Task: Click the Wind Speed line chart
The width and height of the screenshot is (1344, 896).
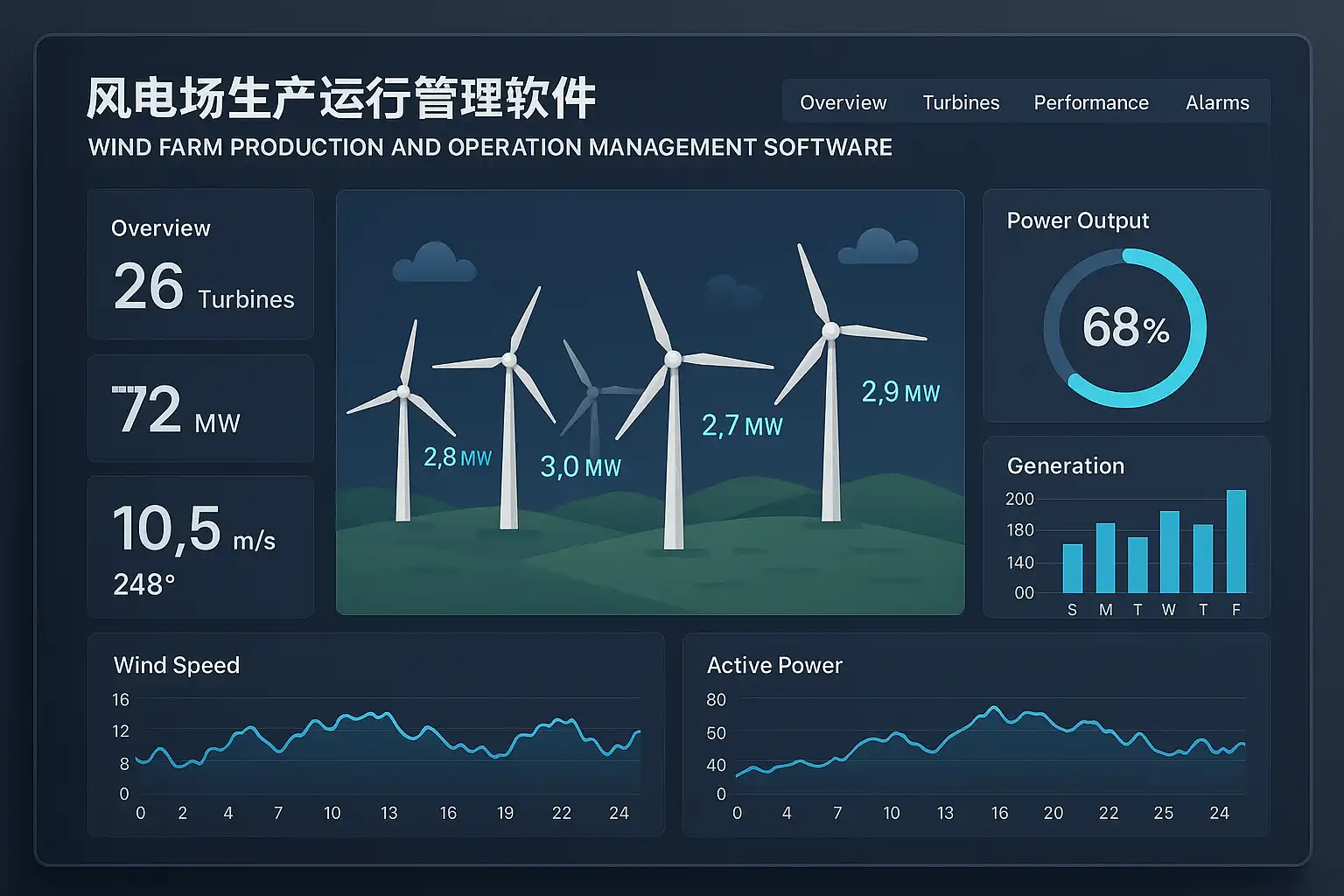Action: (376, 744)
